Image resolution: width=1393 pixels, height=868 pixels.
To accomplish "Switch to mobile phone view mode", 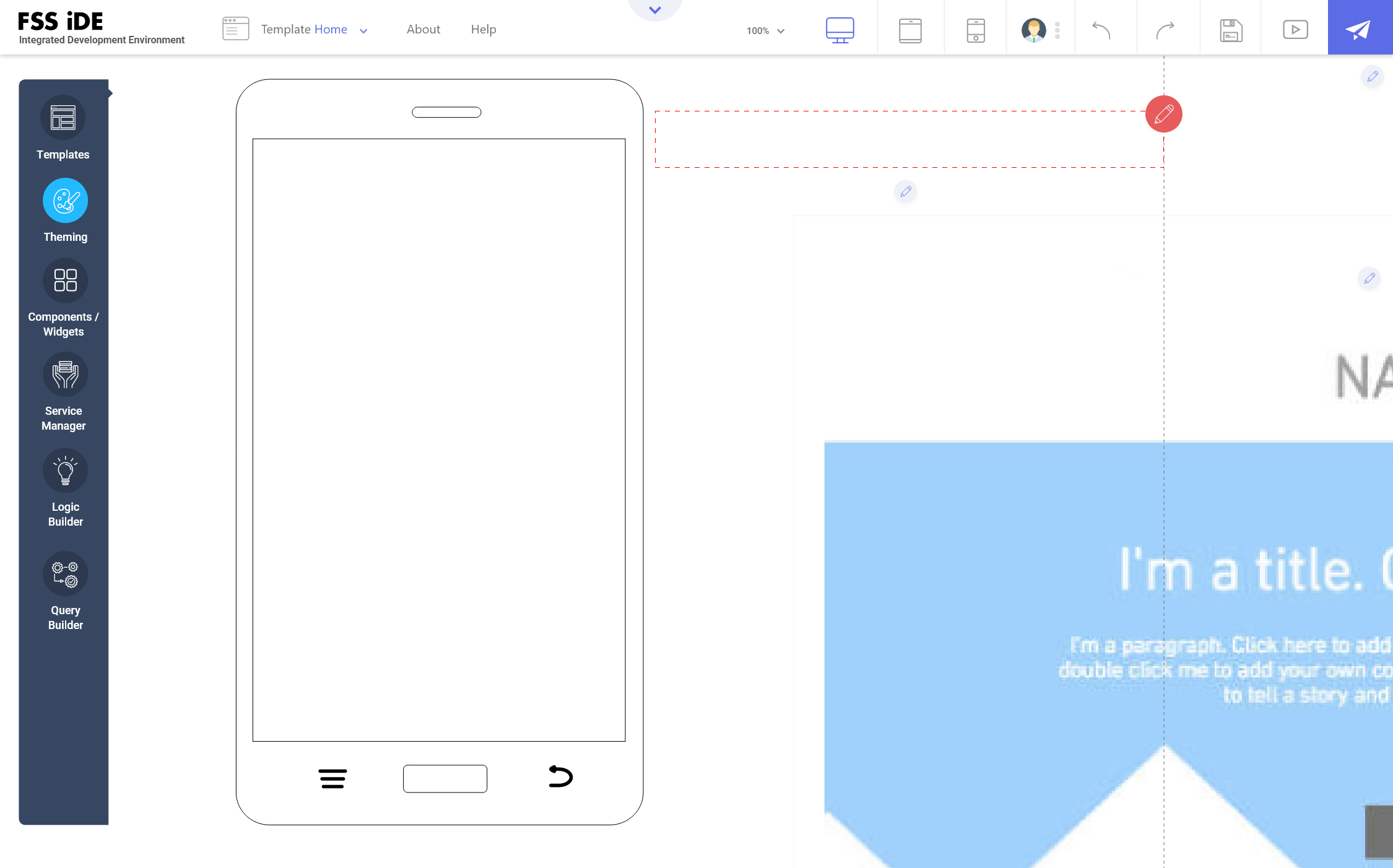I will pyautogui.click(x=975, y=30).
